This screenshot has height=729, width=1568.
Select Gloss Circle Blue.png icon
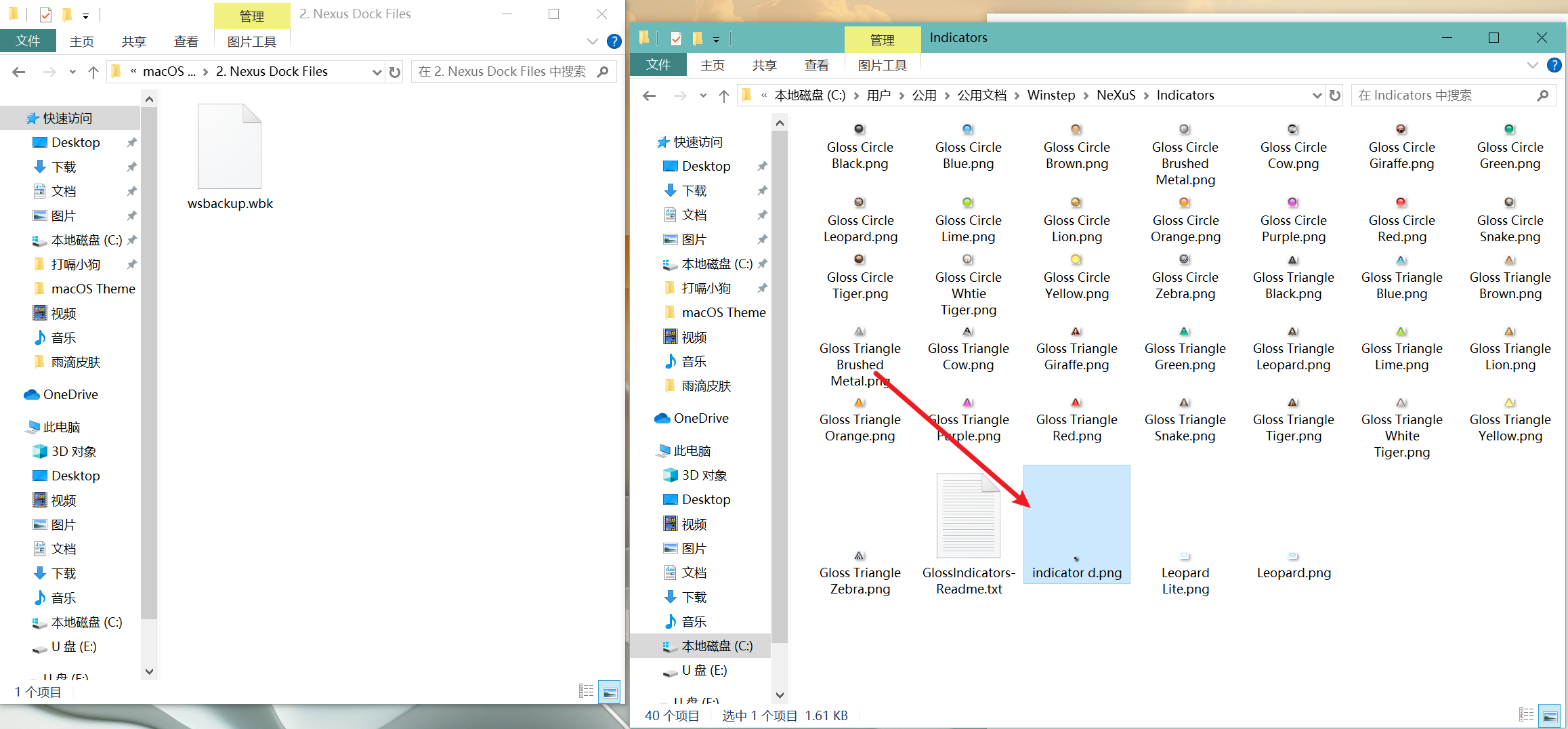tap(967, 129)
